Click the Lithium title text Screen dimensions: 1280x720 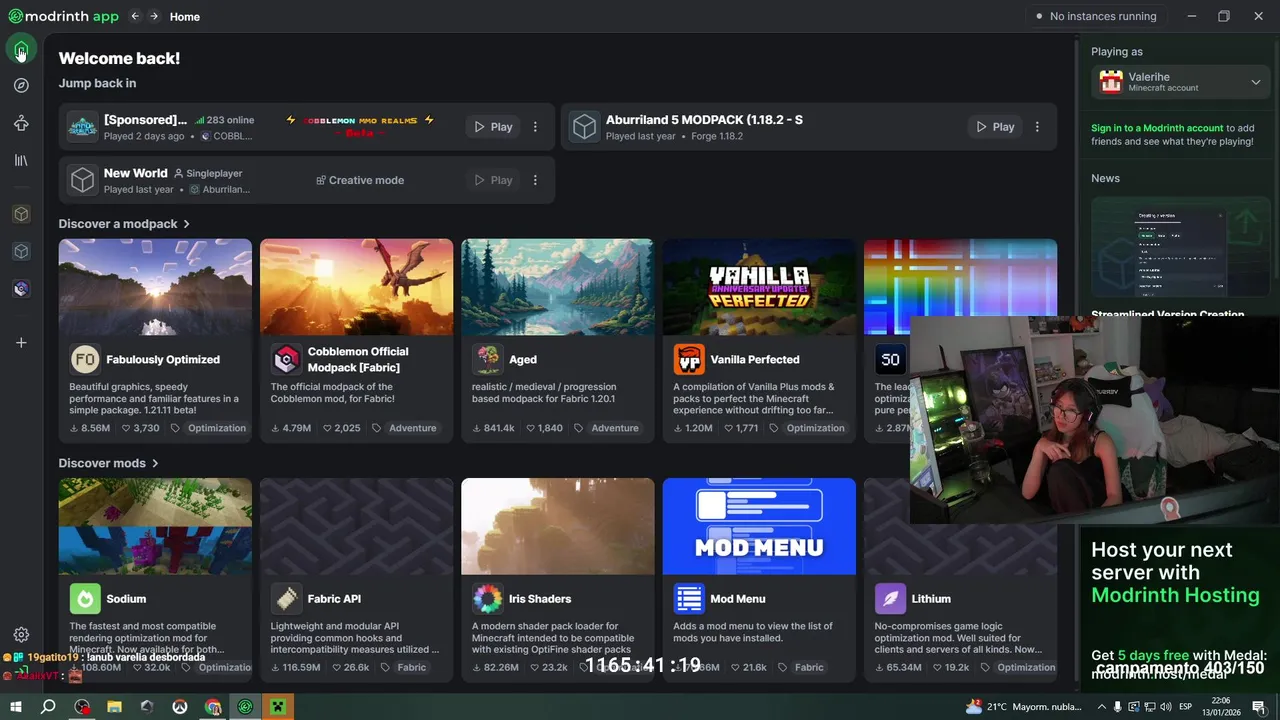coord(931,599)
